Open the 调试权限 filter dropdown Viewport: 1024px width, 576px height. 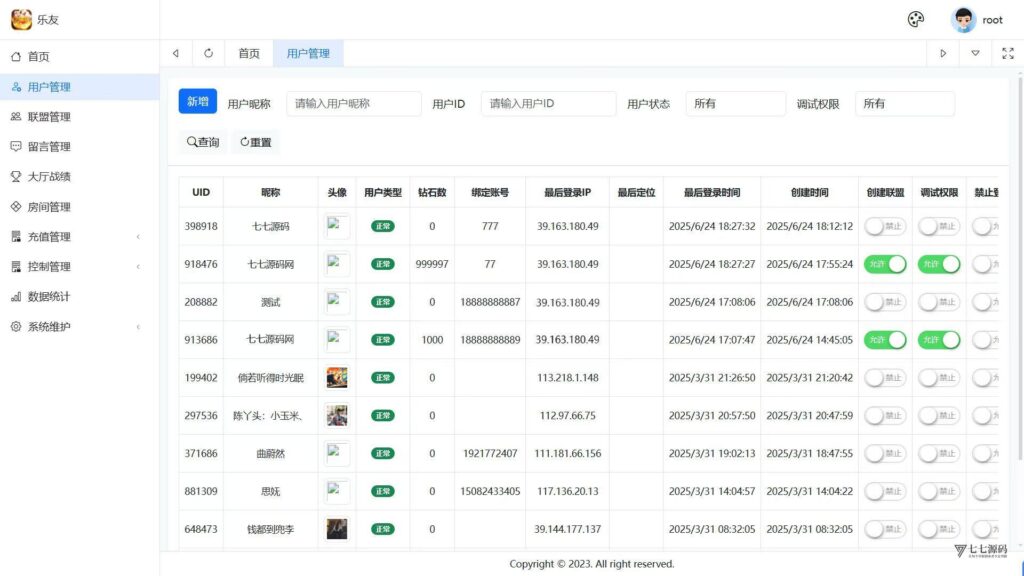(904, 103)
